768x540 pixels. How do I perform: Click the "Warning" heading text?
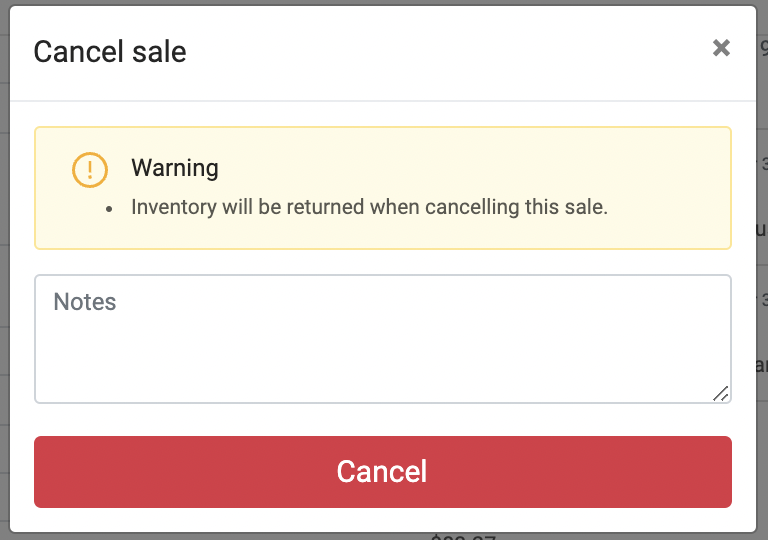[175, 168]
